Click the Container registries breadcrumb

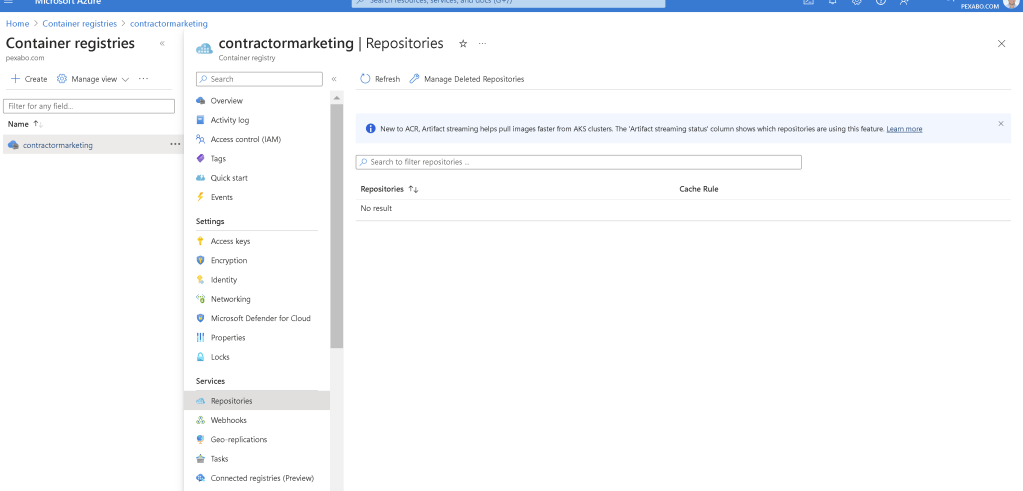pos(80,23)
